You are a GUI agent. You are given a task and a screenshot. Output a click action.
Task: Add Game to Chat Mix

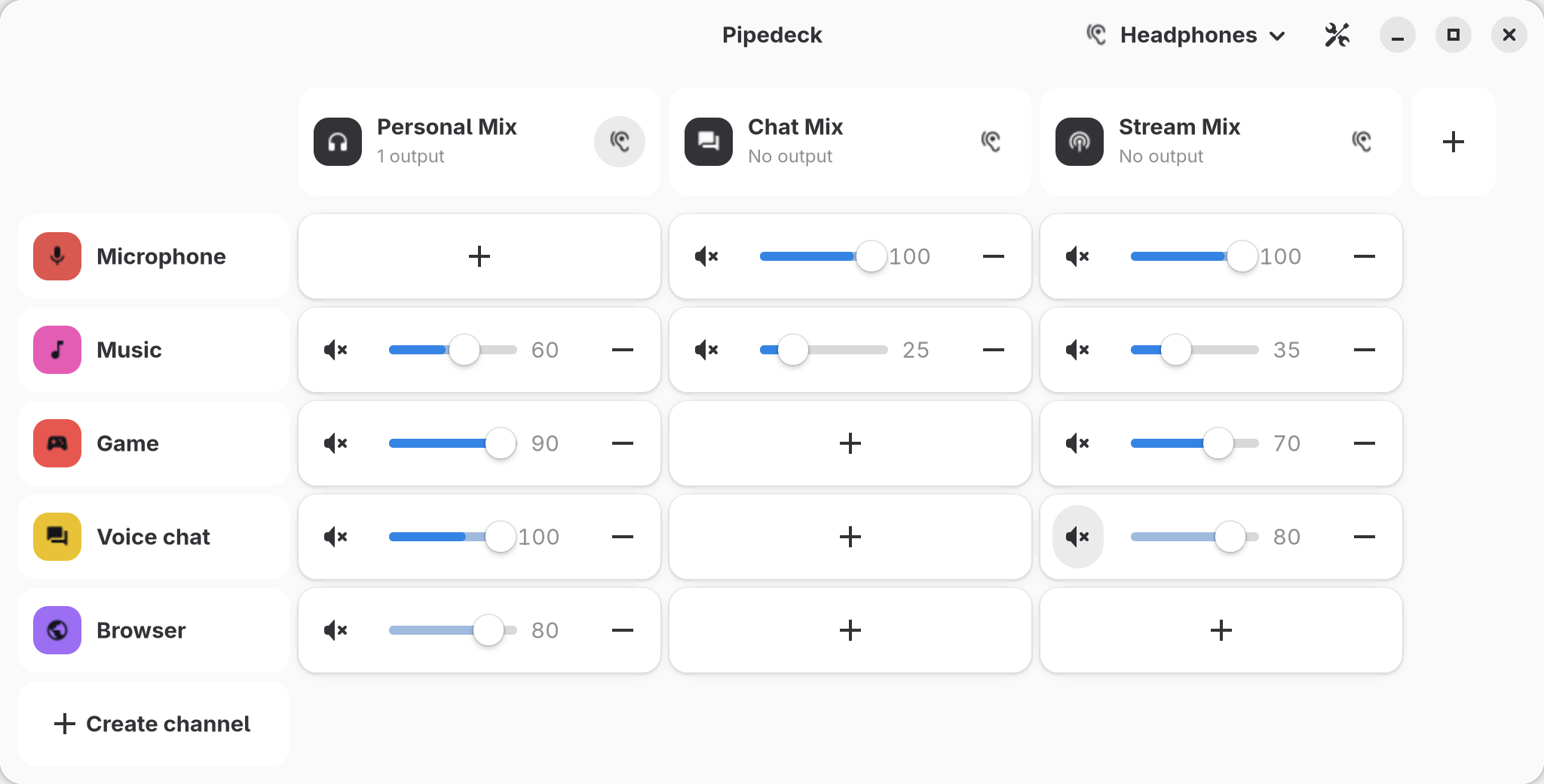(850, 443)
